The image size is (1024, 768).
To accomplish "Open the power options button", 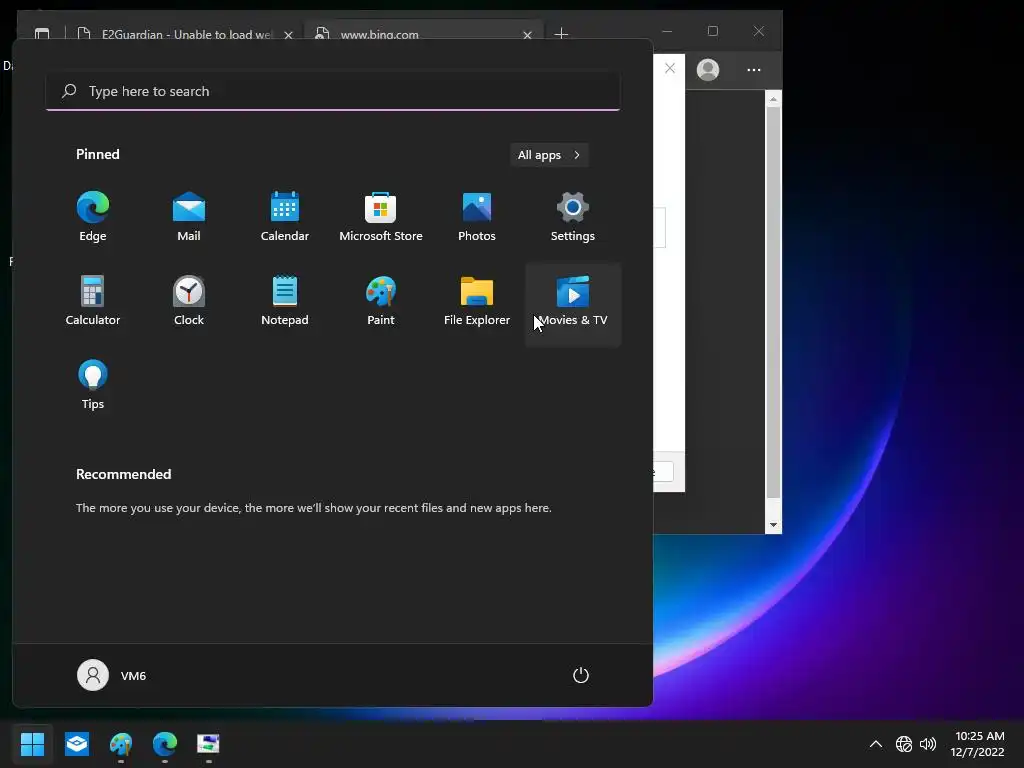I will [581, 675].
